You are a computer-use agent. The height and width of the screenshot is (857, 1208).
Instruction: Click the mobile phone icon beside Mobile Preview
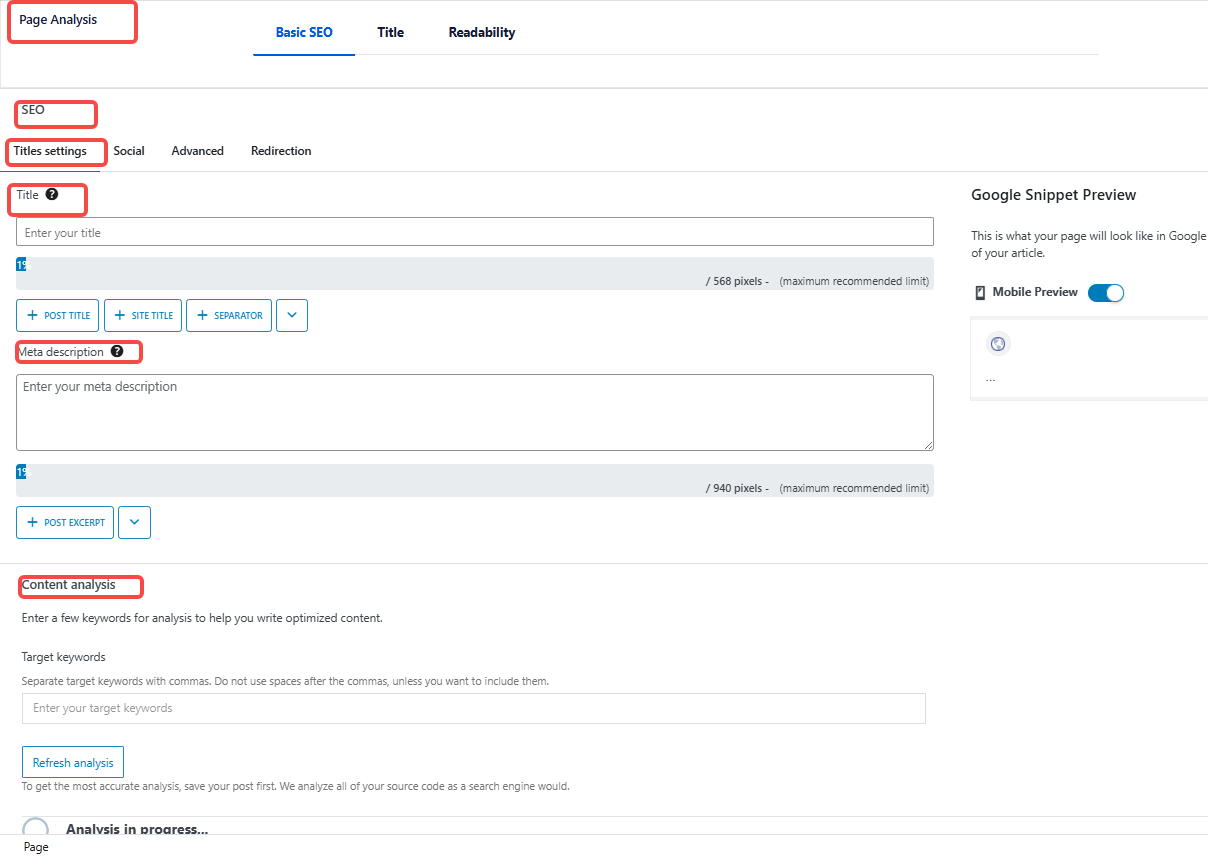[x=980, y=293]
